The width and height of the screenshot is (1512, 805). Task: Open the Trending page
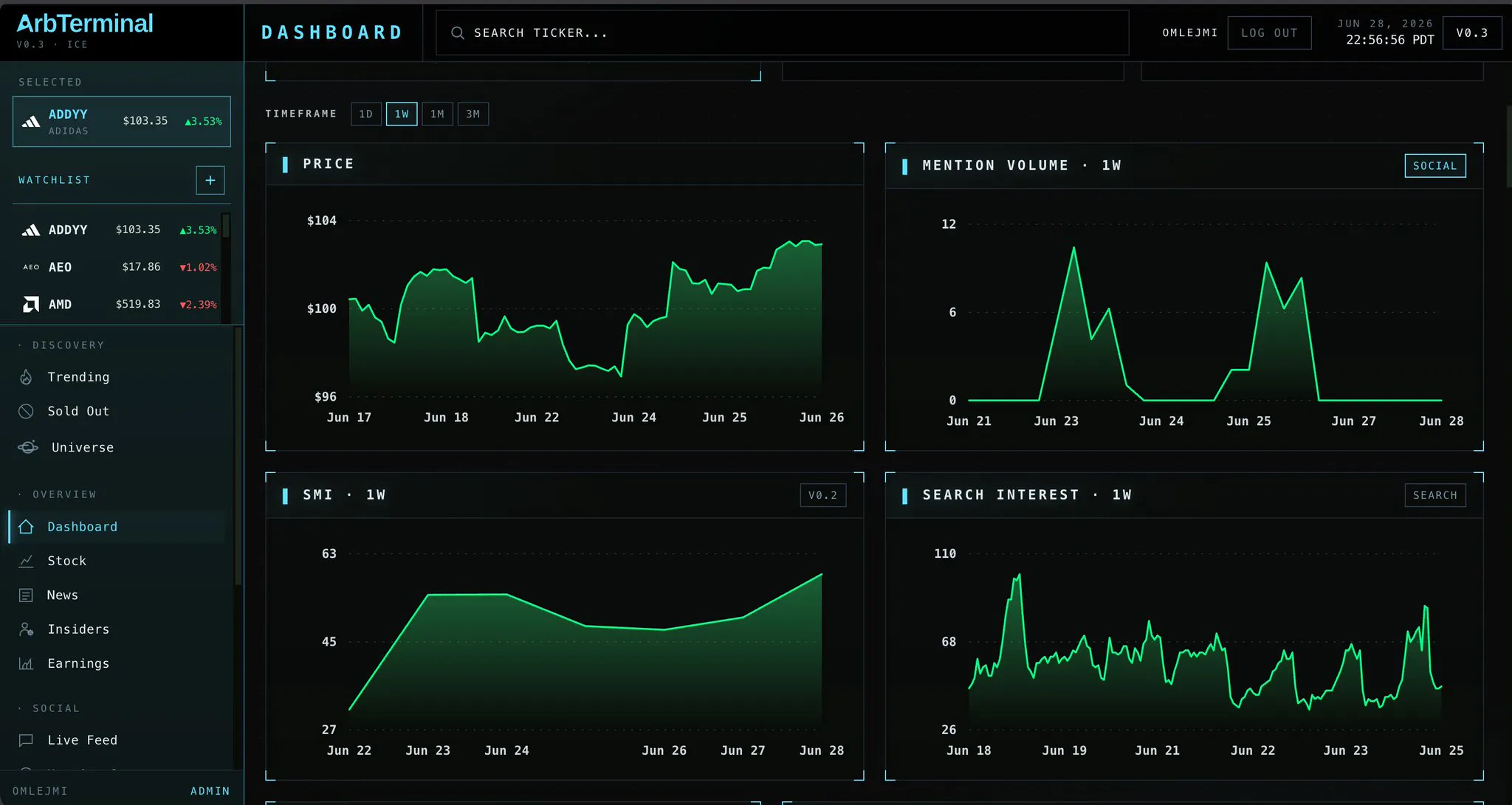pos(78,377)
